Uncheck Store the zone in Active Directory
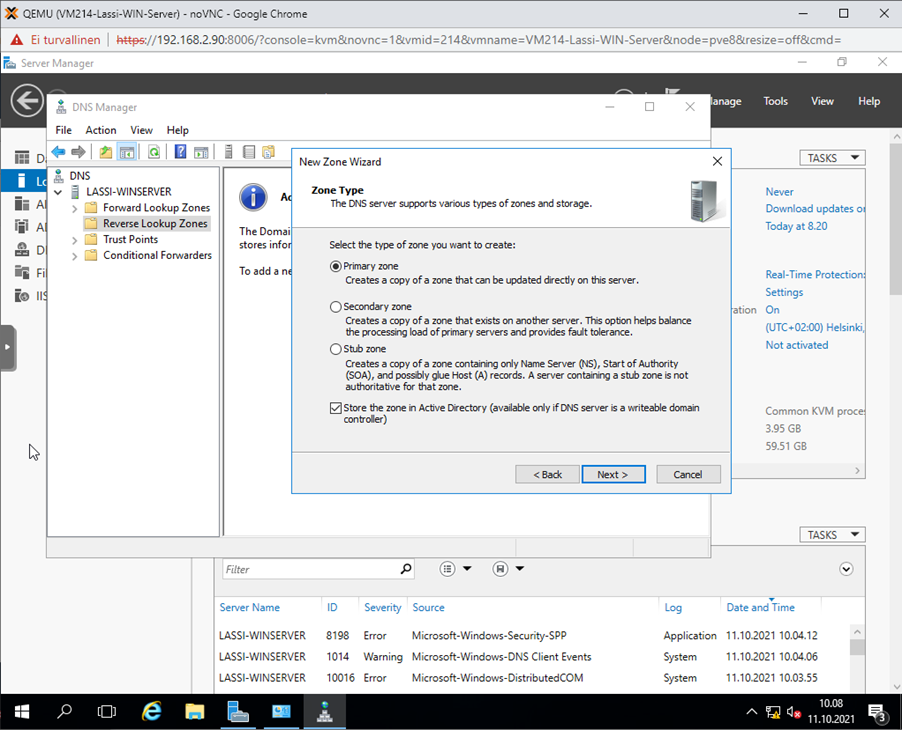 335,408
